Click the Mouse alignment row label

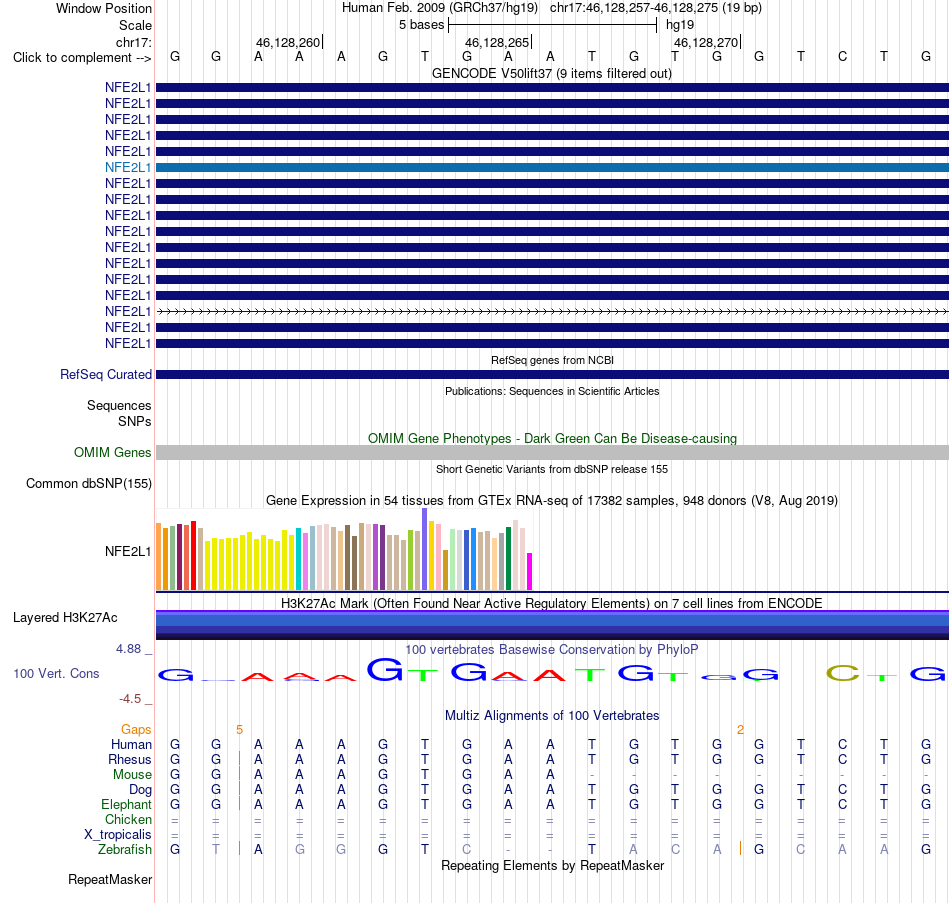click(x=133, y=775)
